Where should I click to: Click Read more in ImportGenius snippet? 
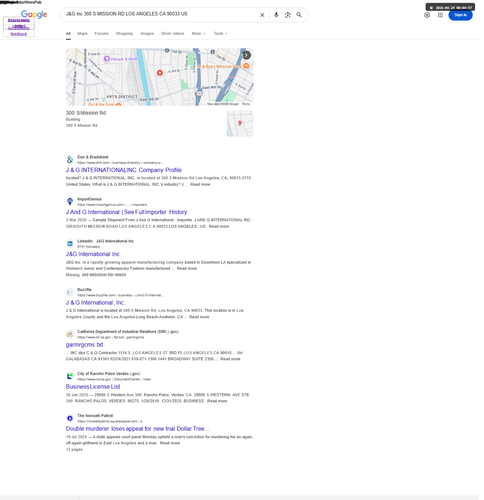(x=219, y=226)
